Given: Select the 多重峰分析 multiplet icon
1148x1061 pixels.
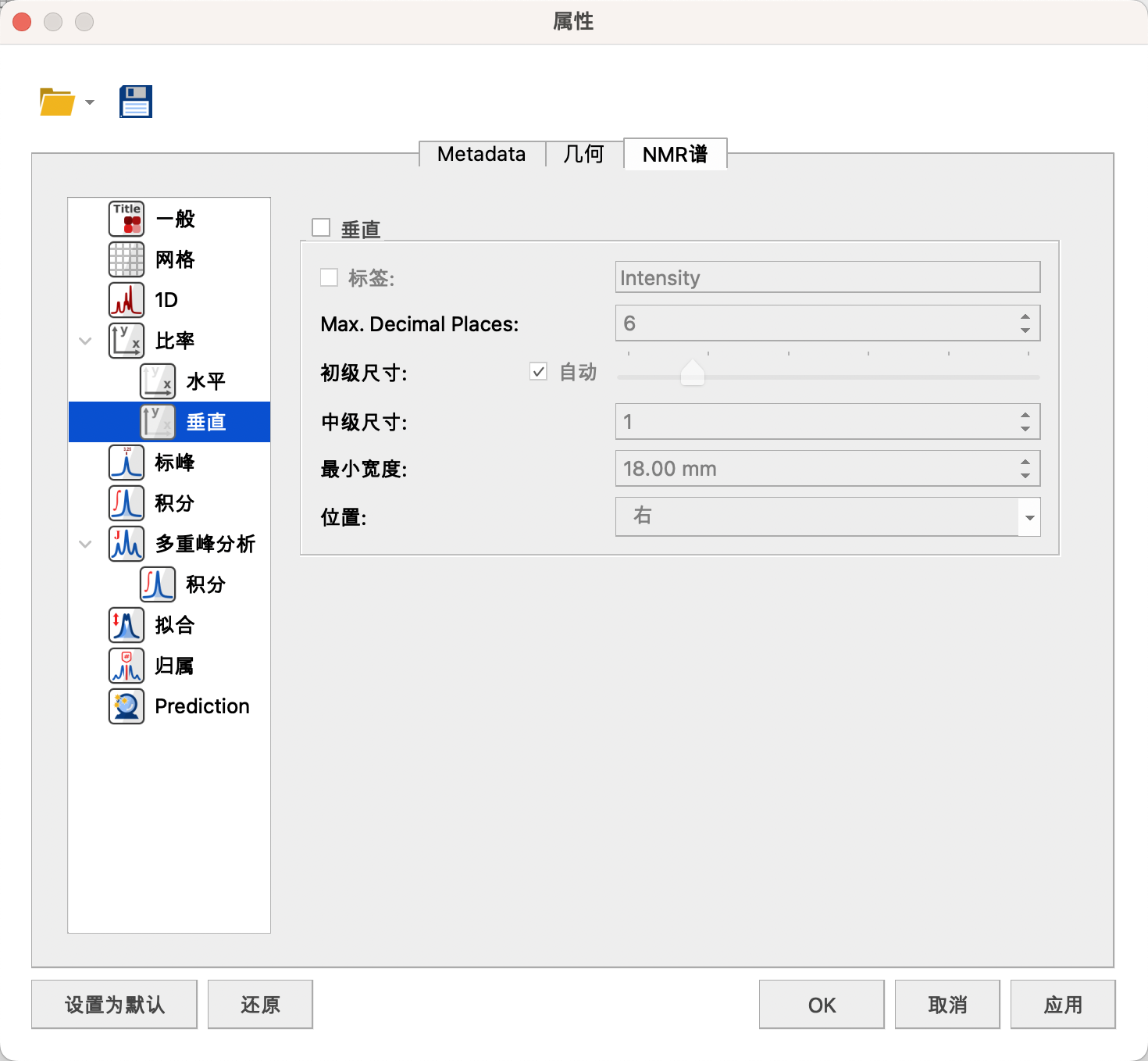Looking at the screenshot, I should [x=127, y=544].
